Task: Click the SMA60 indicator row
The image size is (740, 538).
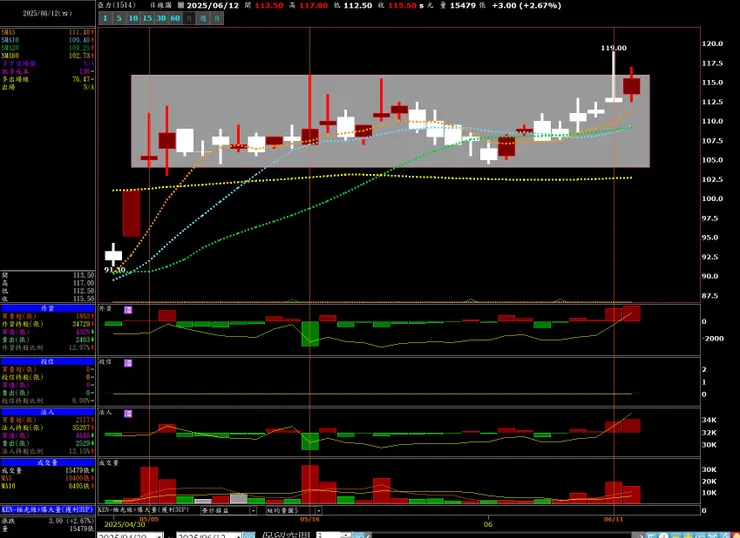Action: [48, 56]
